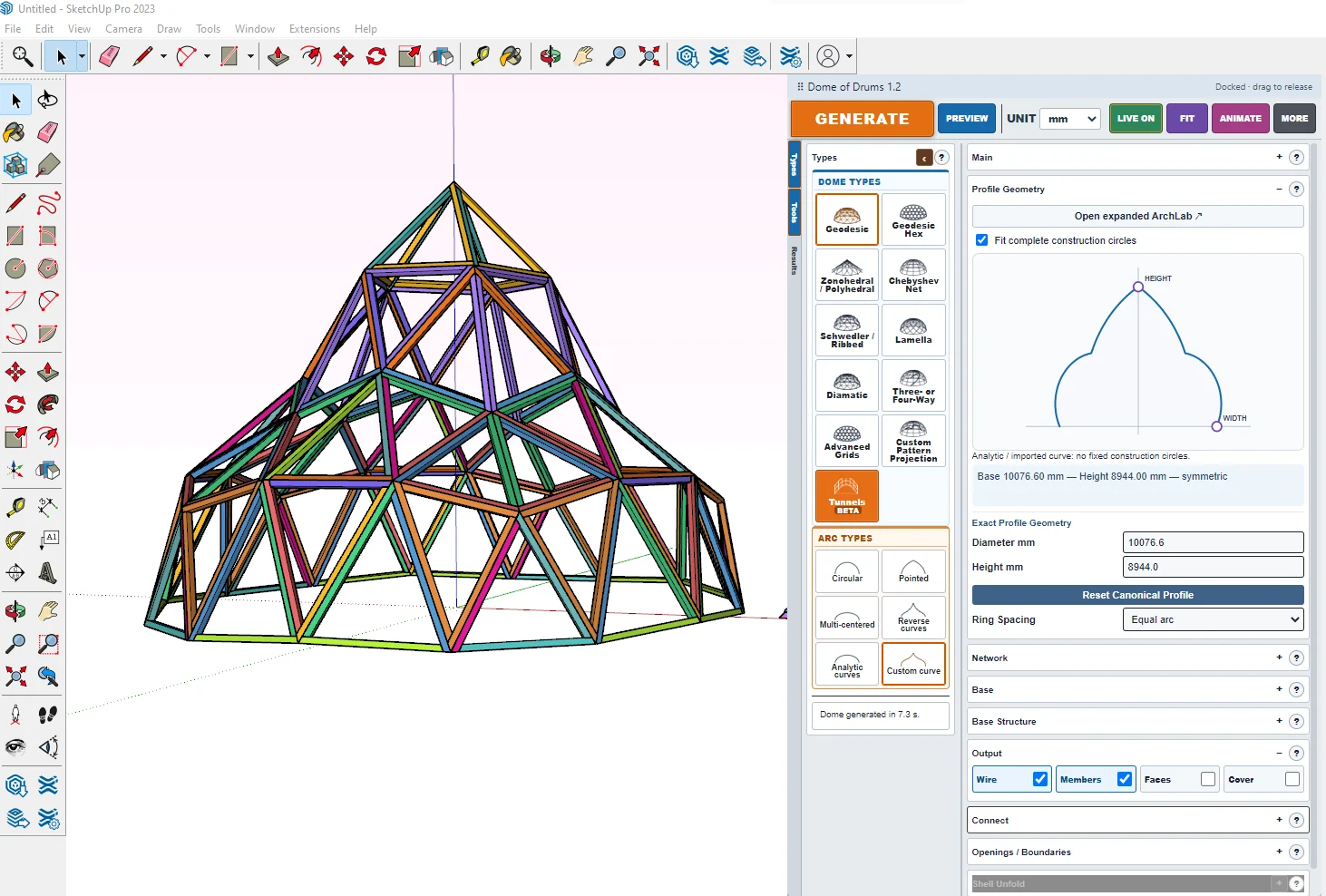
Task: Click the PREVIEW button
Action: [967, 119]
